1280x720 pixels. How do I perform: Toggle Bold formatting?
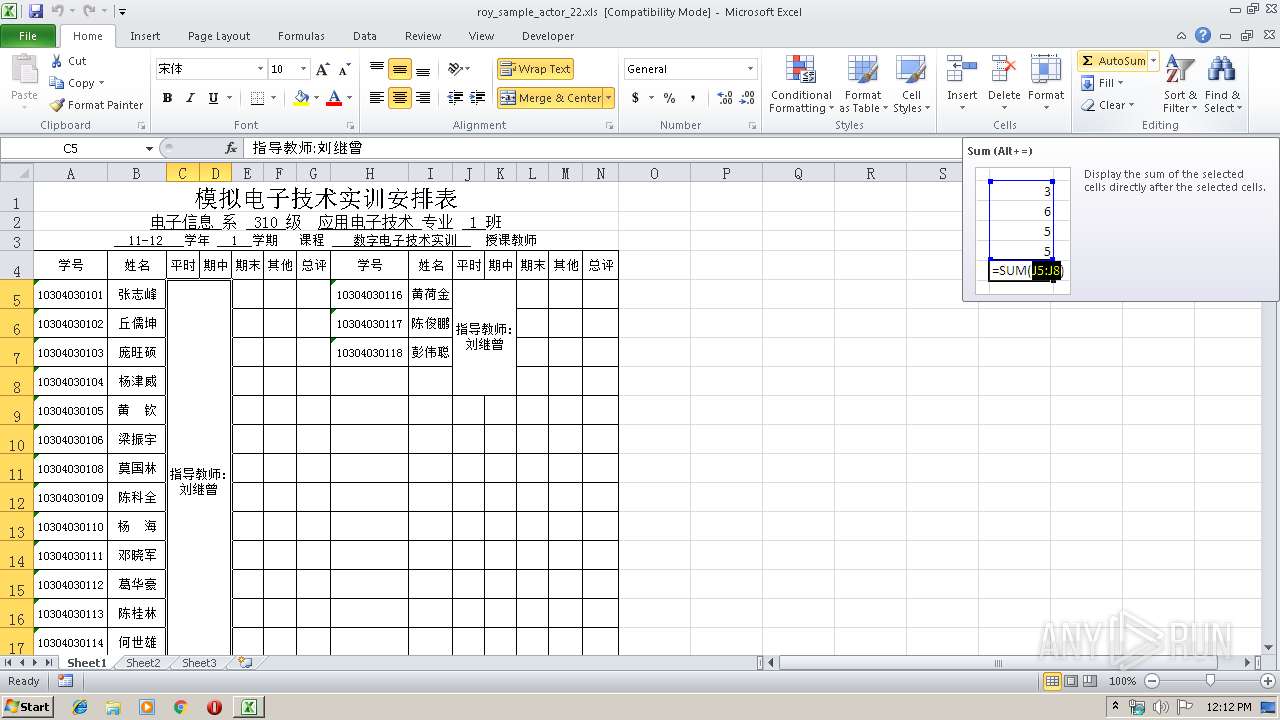167,98
